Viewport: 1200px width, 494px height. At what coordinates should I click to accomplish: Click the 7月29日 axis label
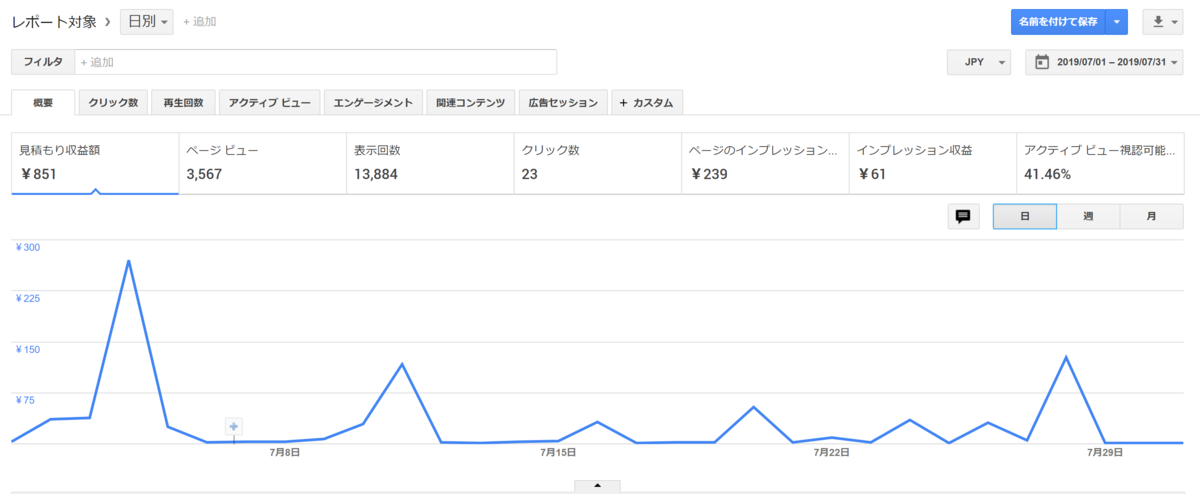click(x=1105, y=452)
